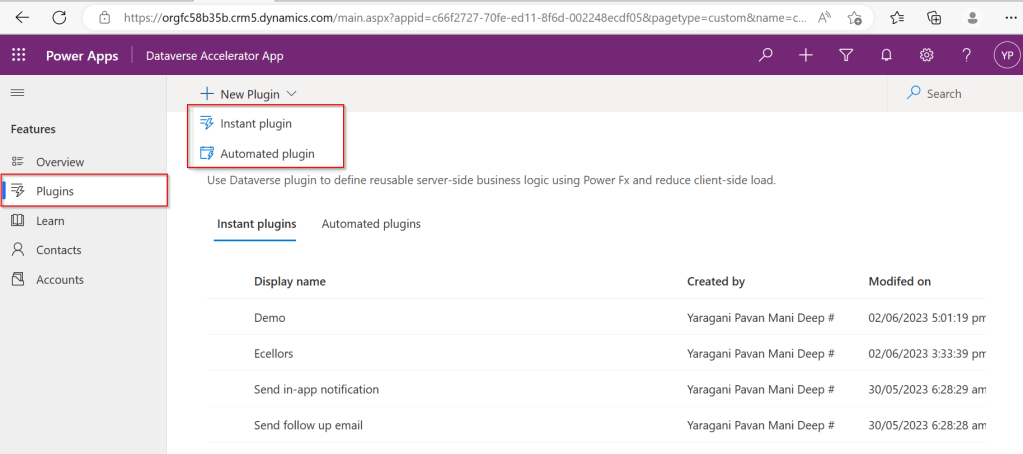Image resolution: width=1023 pixels, height=454 pixels.
Task: Open the notifications bell
Action: (886, 55)
